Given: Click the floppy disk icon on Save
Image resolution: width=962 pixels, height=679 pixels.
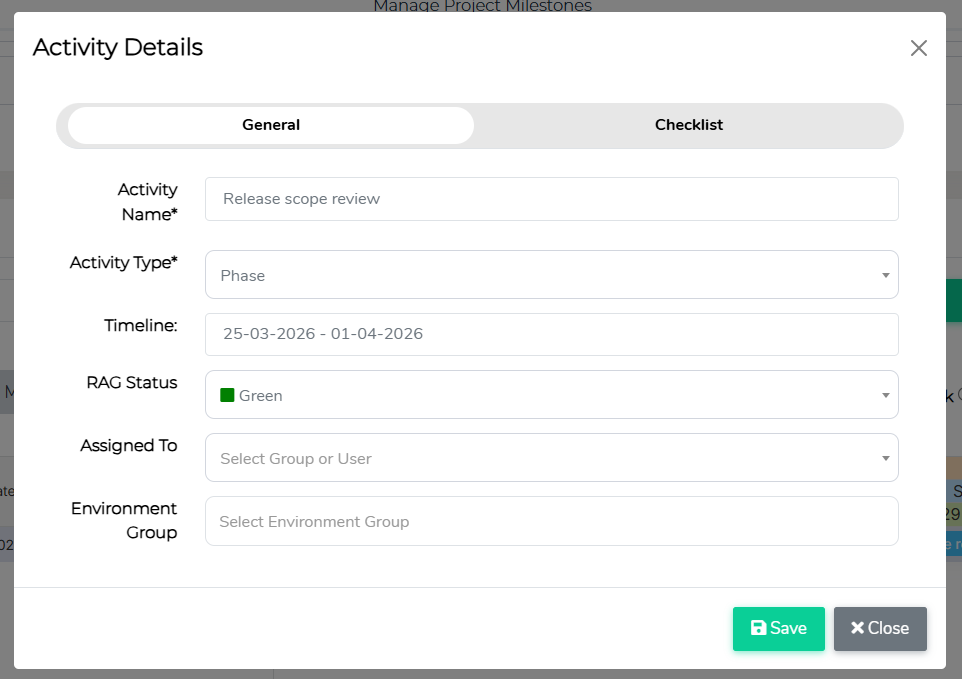Looking at the screenshot, I should [758, 628].
